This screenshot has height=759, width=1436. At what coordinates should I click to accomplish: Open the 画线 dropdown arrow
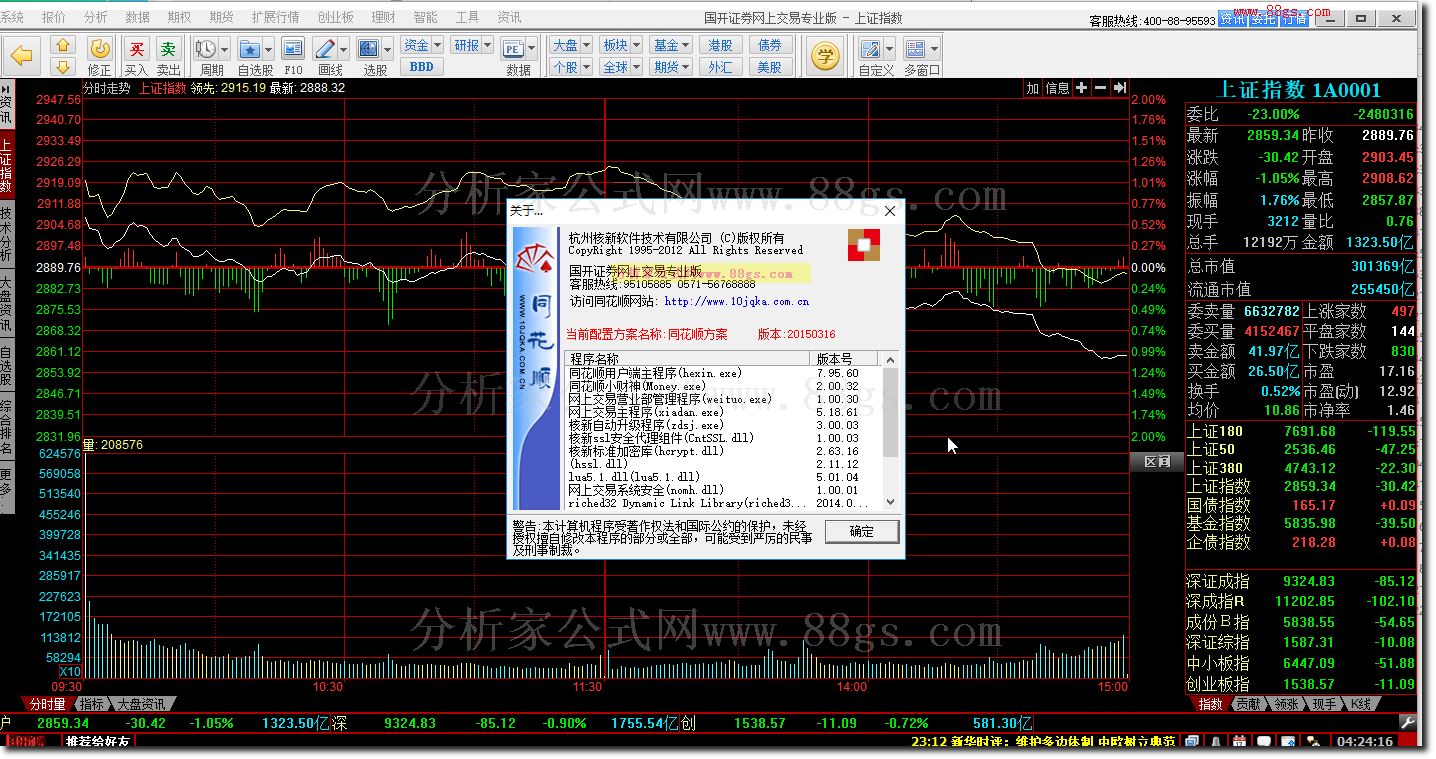pos(343,49)
